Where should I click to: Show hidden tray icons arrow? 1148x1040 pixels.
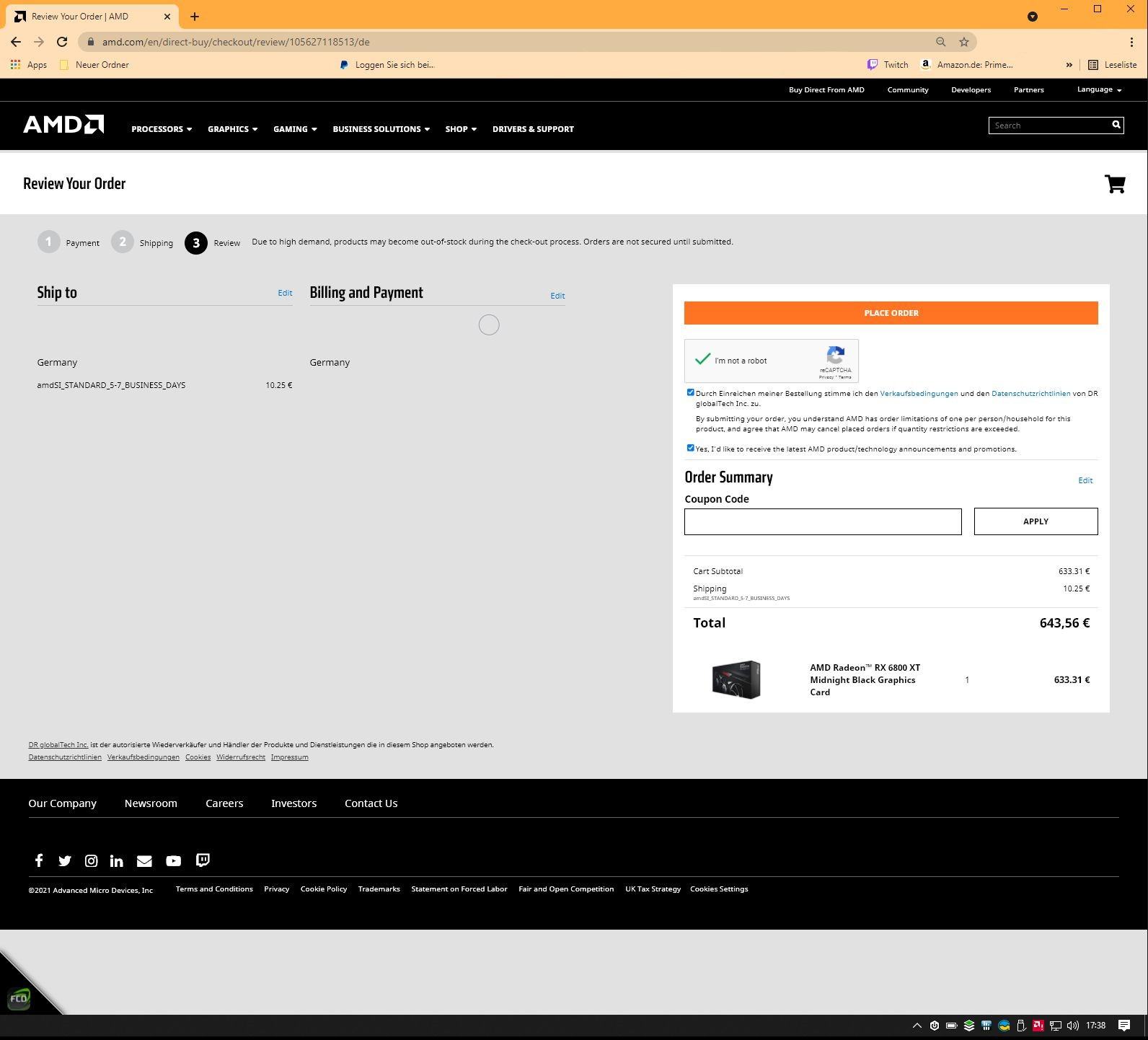(917, 1026)
